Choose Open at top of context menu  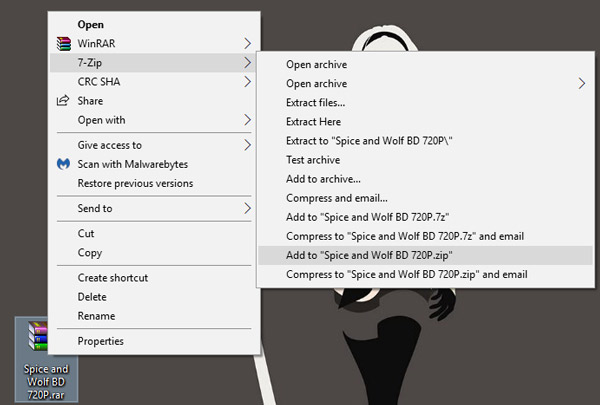pyautogui.click(x=155, y=24)
